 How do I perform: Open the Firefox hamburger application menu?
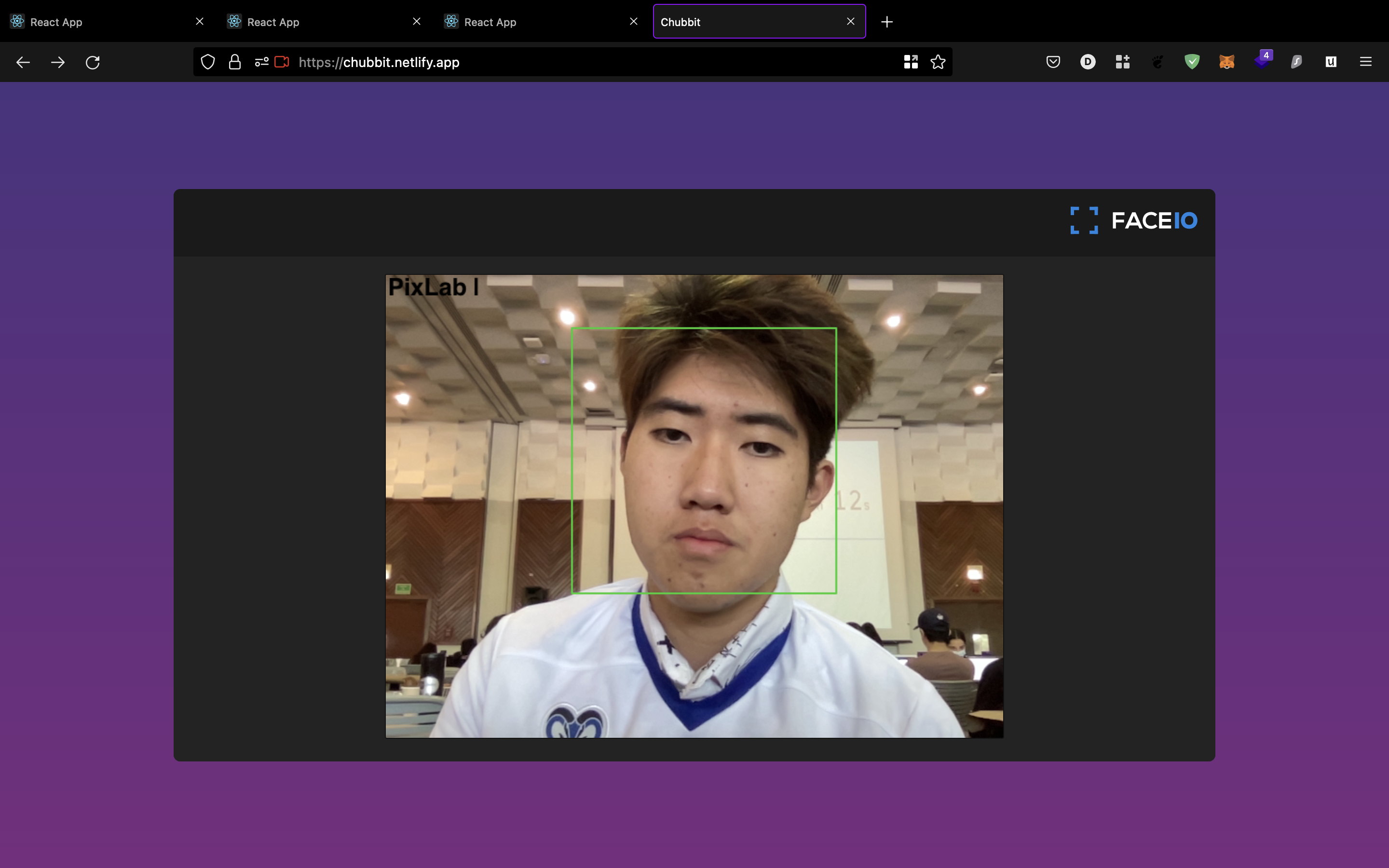[x=1365, y=62]
